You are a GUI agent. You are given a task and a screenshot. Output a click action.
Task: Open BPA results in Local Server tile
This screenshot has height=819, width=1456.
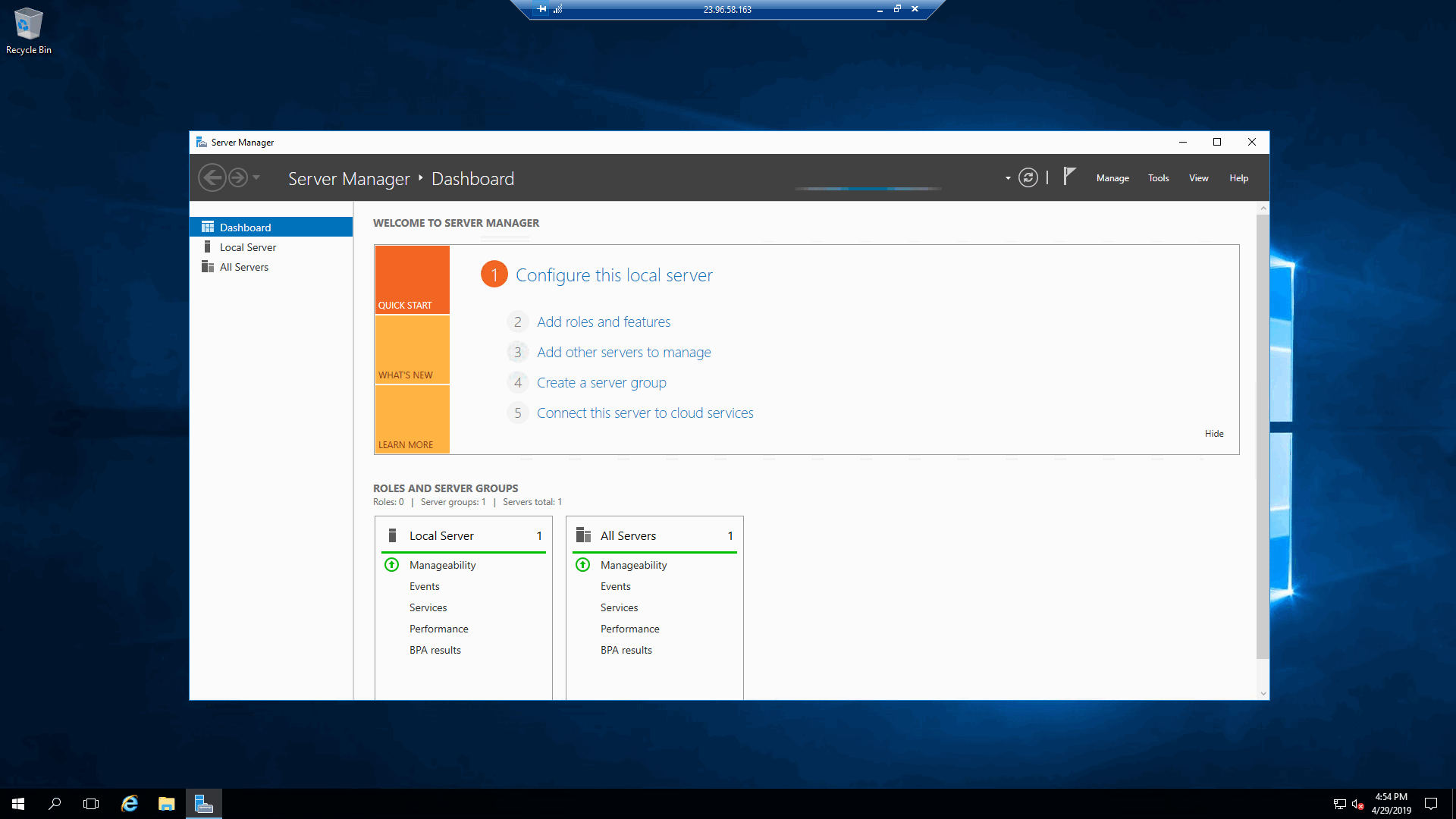click(x=435, y=650)
